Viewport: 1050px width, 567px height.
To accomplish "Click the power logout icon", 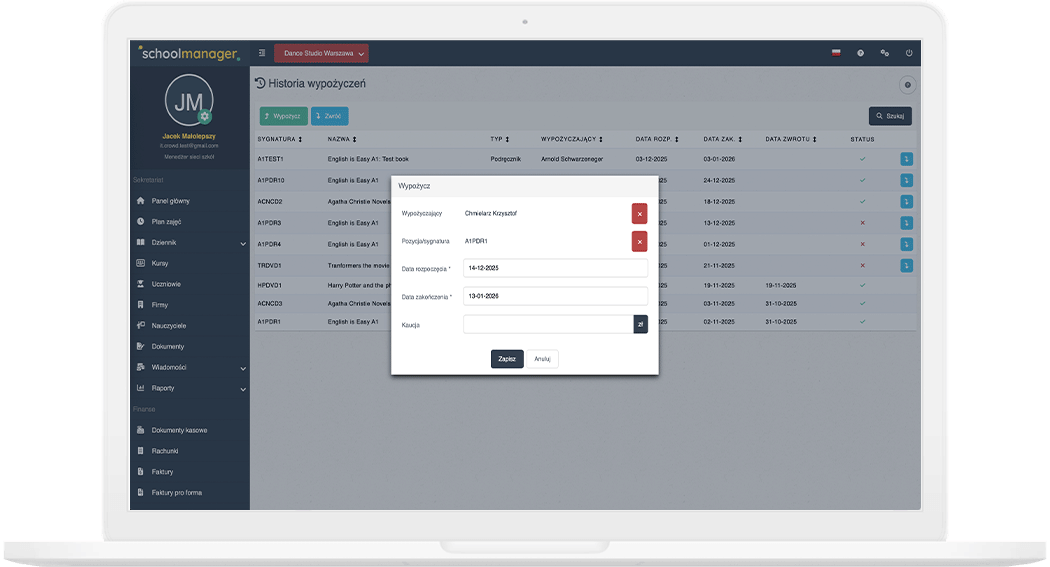I will tap(909, 53).
